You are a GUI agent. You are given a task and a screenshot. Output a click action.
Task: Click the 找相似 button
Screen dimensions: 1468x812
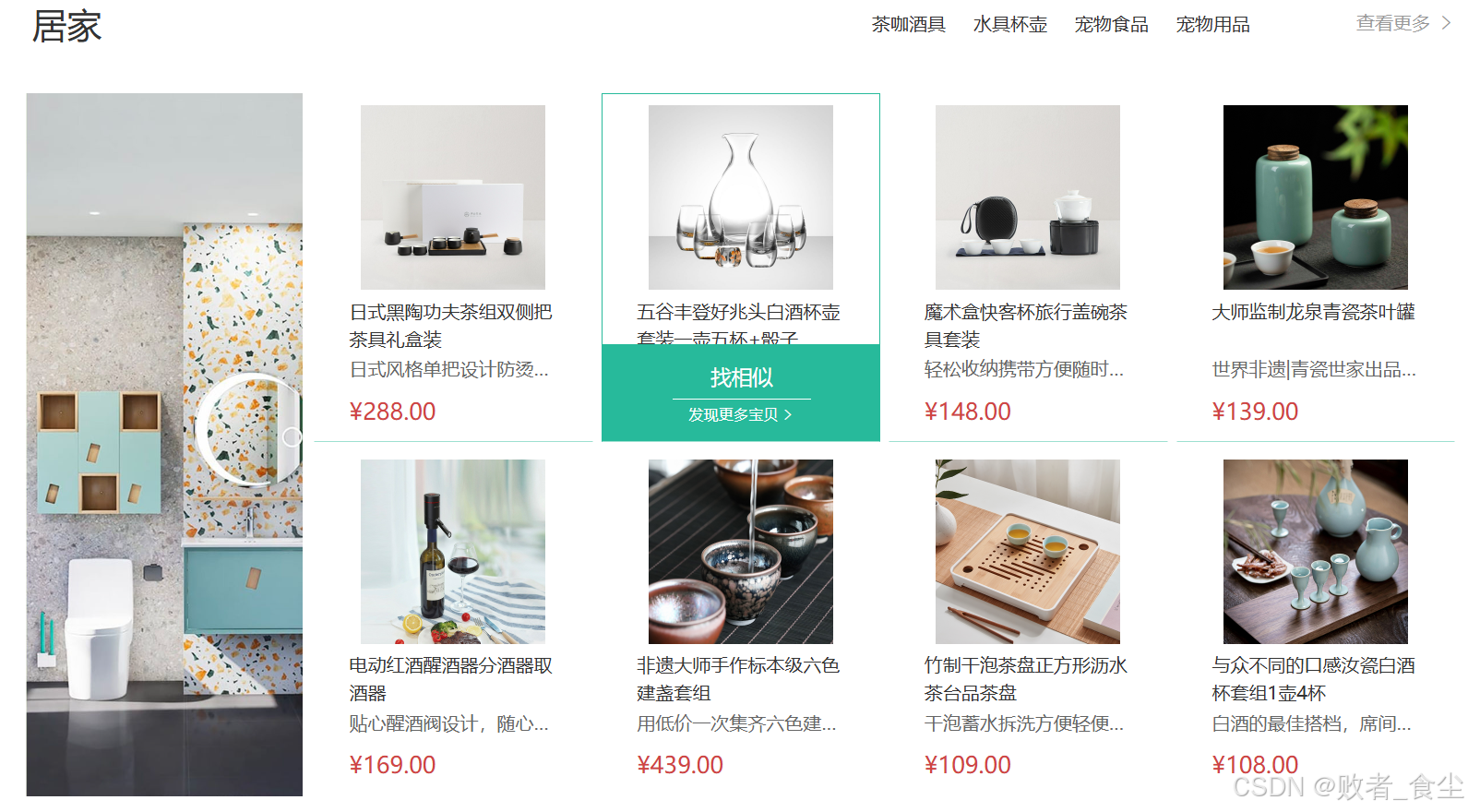[741, 377]
